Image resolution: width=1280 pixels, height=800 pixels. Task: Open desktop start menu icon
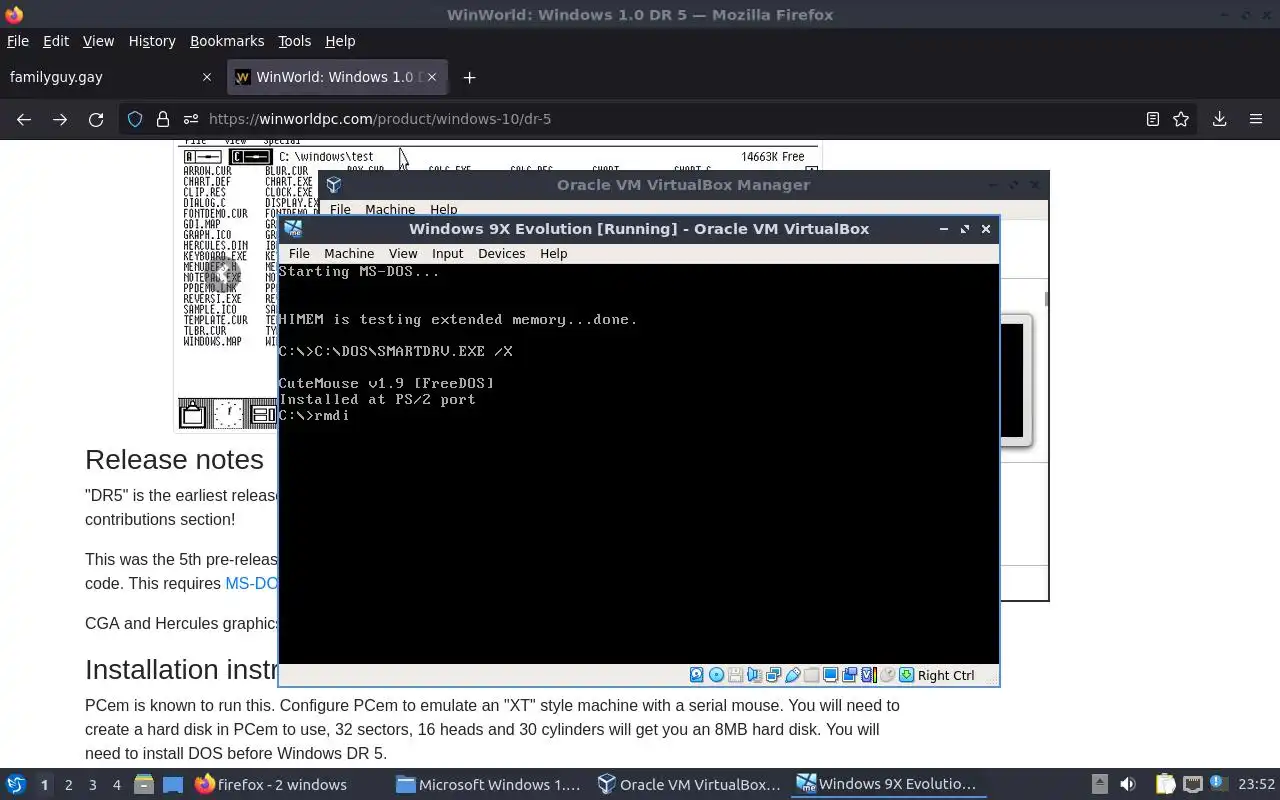point(16,785)
